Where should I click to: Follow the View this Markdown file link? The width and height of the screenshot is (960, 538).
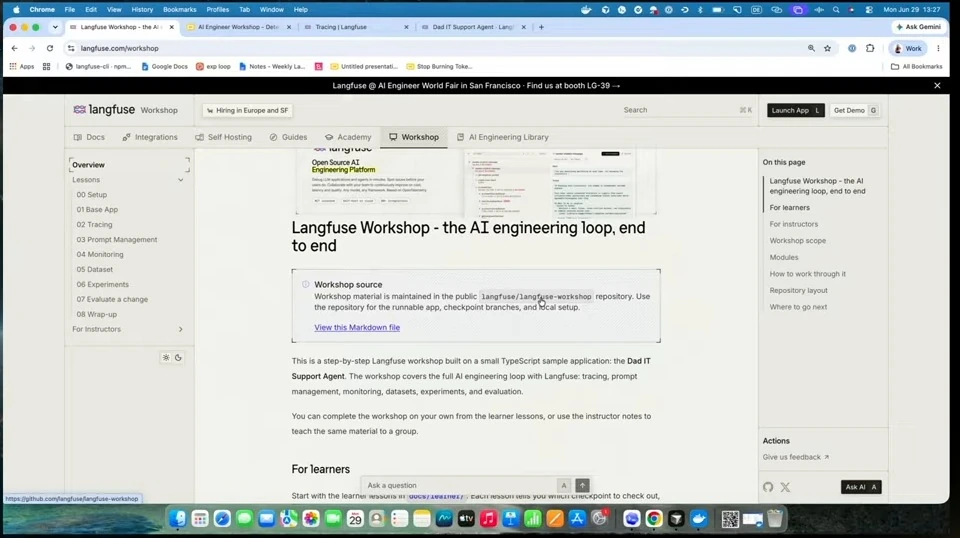click(357, 327)
